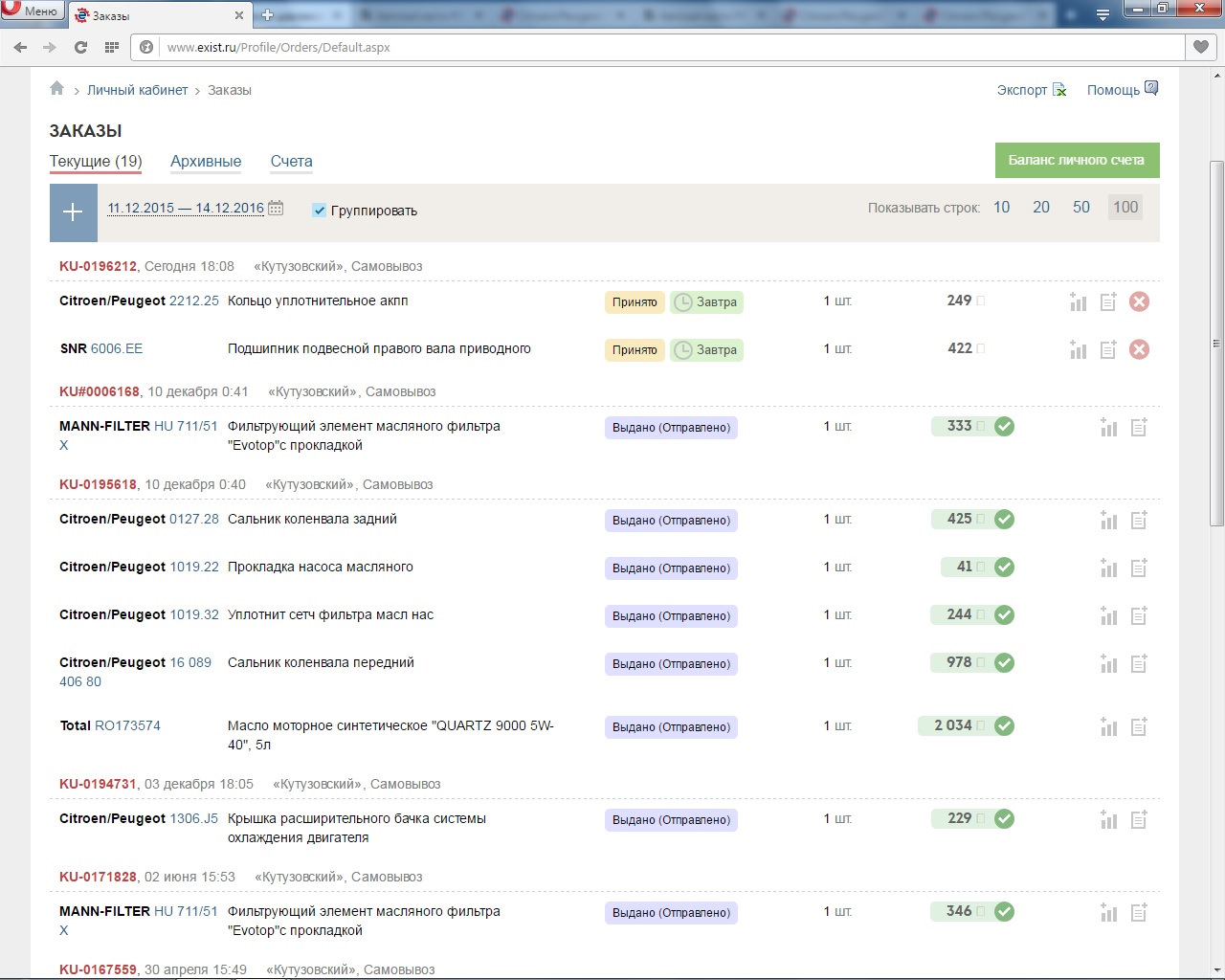Viewport: 1225px width, 980px height.
Task: Cancel the SNR 6006.EE order line
Action: click(x=1139, y=349)
